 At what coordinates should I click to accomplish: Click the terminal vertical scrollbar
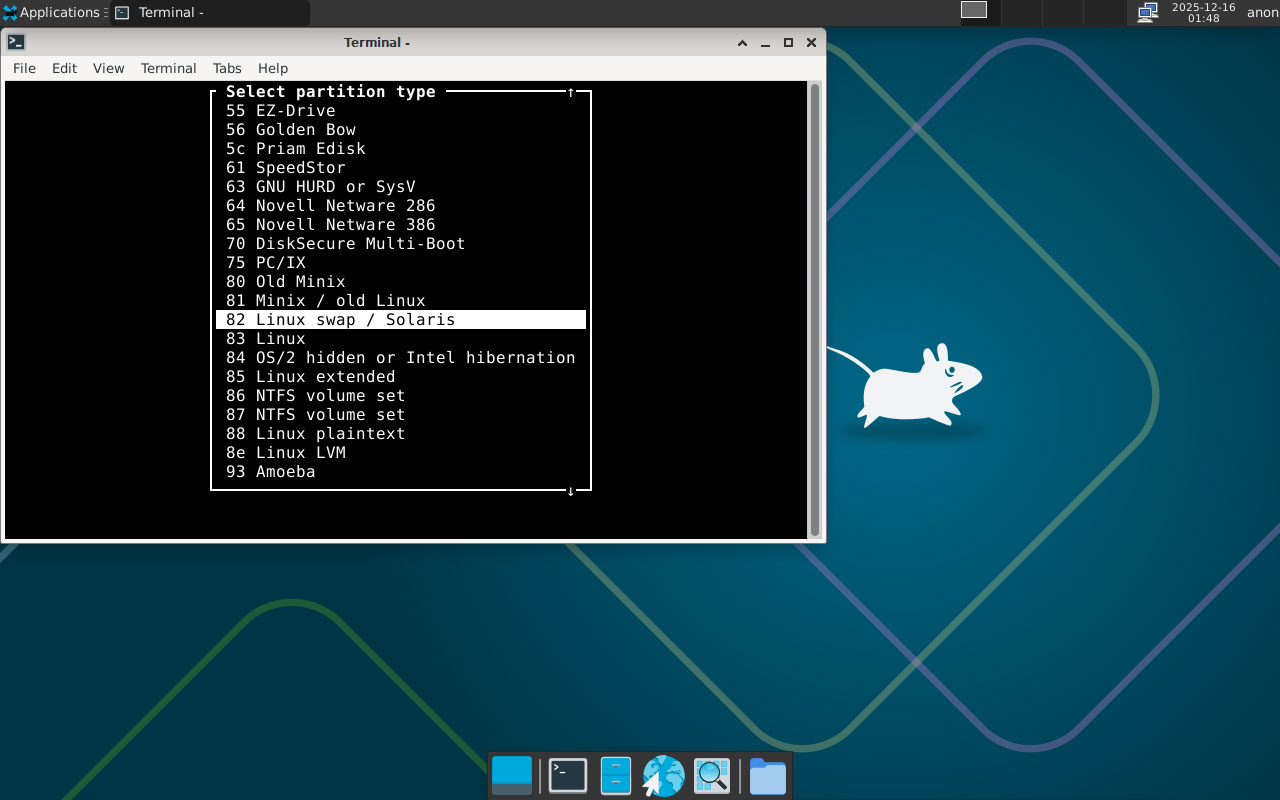tap(815, 310)
